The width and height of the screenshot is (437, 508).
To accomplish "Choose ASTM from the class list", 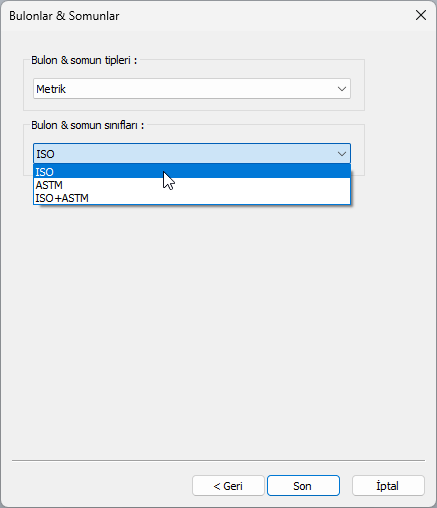I will pyautogui.click(x=192, y=185).
